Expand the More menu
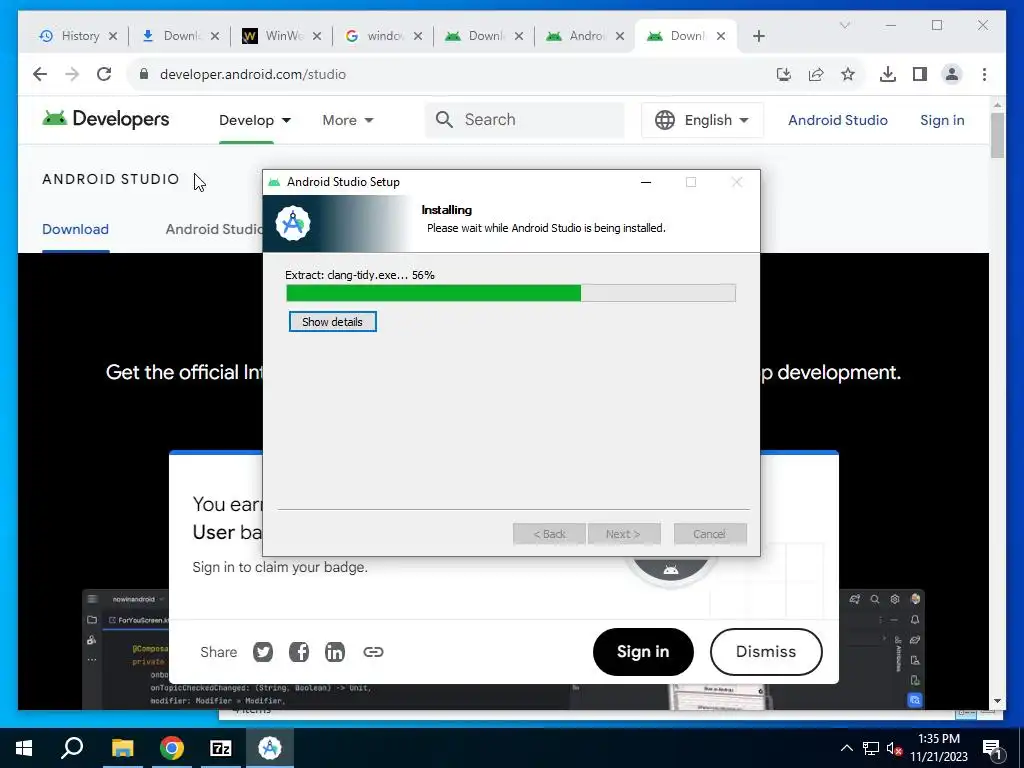 [x=347, y=120]
